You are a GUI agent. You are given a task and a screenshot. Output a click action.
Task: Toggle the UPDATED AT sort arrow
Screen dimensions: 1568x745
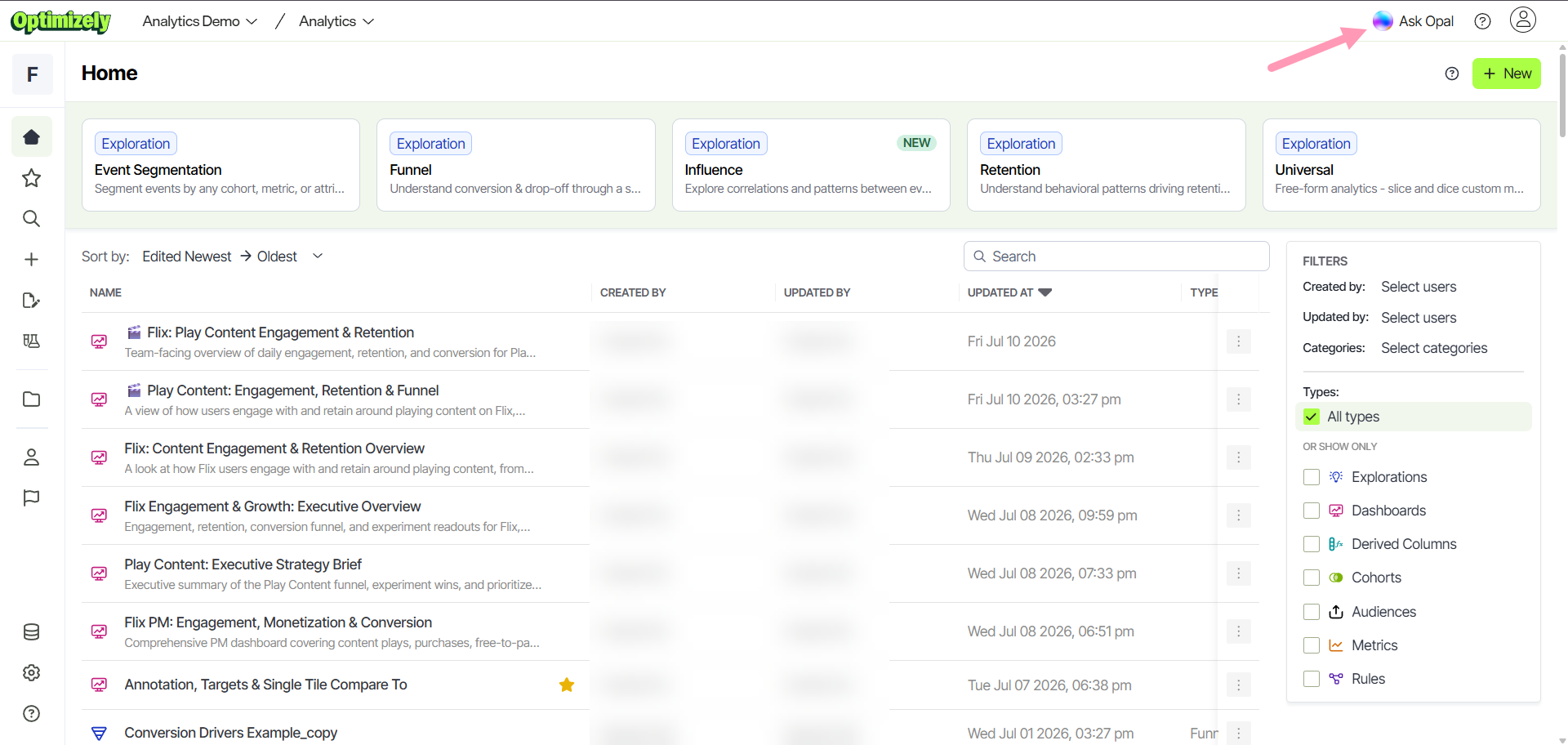(x=1045, y=292)
